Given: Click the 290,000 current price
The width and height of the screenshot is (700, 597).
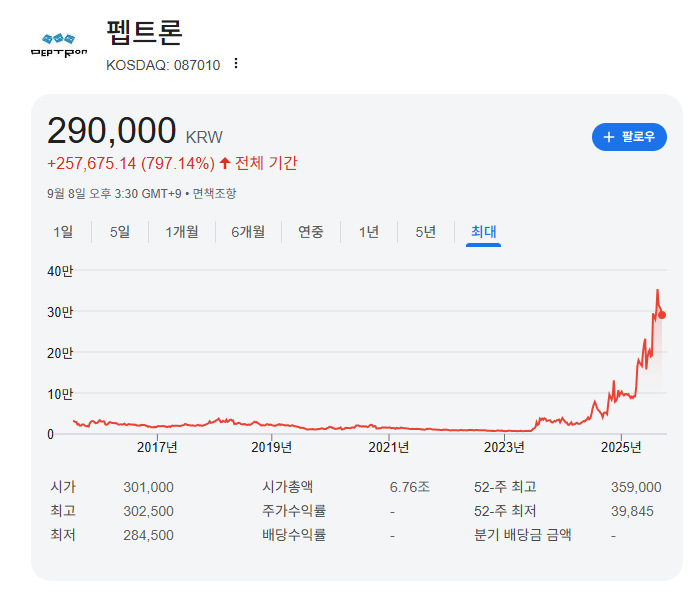Looking at the screenshot, I should click(111, 130).
